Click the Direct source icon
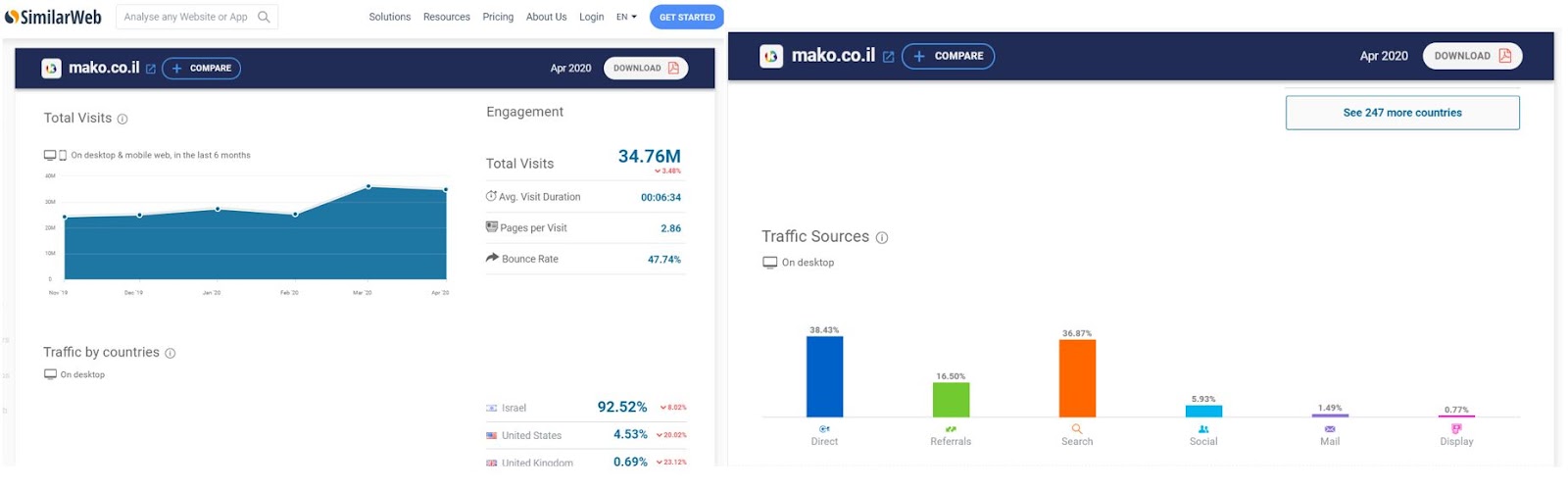1568x489 pixels. click(824, 429)
